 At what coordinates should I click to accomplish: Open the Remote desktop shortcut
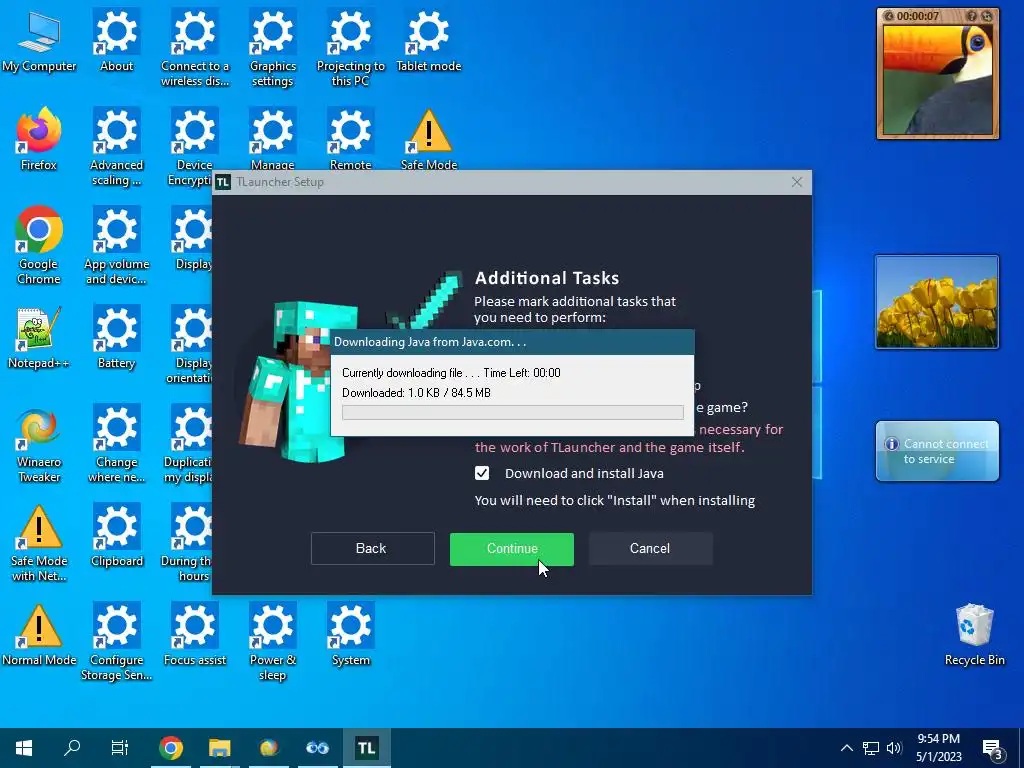351,138
